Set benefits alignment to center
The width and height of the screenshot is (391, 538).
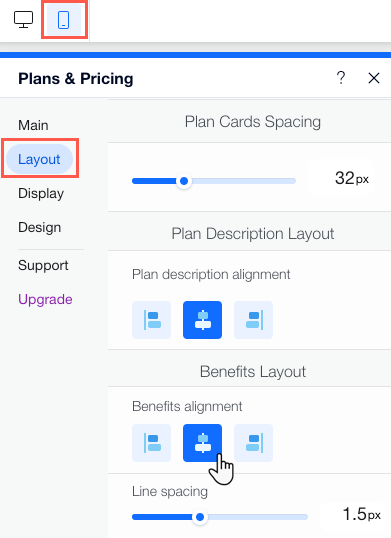pyautogui.click(x=202, y=443)
